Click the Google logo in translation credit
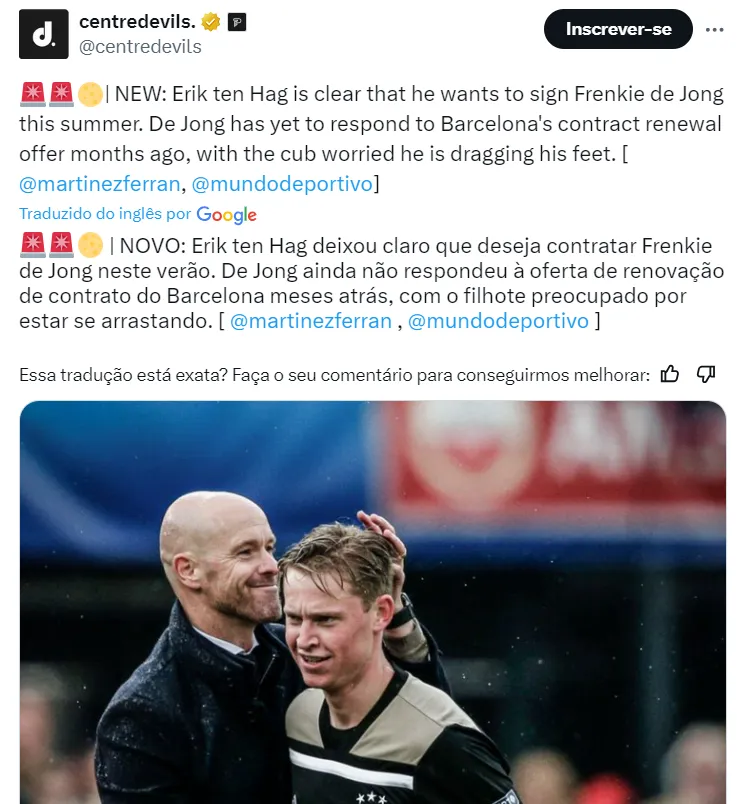Viewport: 737px width, 804px height. coord(226,215)
